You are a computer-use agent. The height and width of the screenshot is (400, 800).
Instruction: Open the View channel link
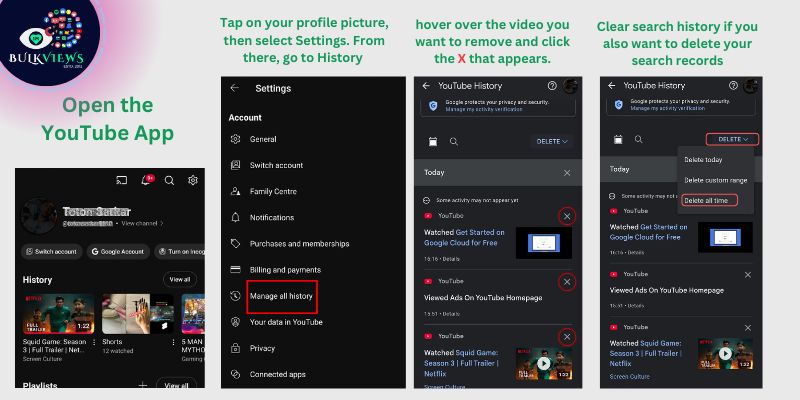tap(142, 223)
